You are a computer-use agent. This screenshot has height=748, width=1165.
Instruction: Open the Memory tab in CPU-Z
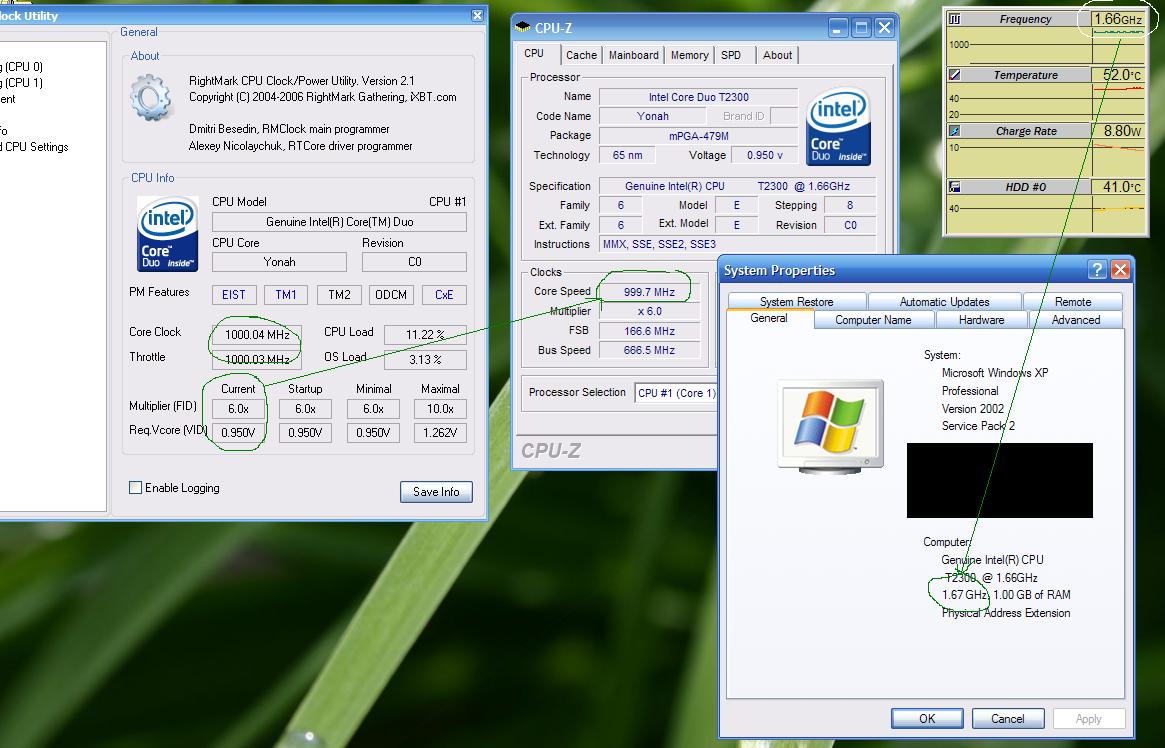coord(689,55)
